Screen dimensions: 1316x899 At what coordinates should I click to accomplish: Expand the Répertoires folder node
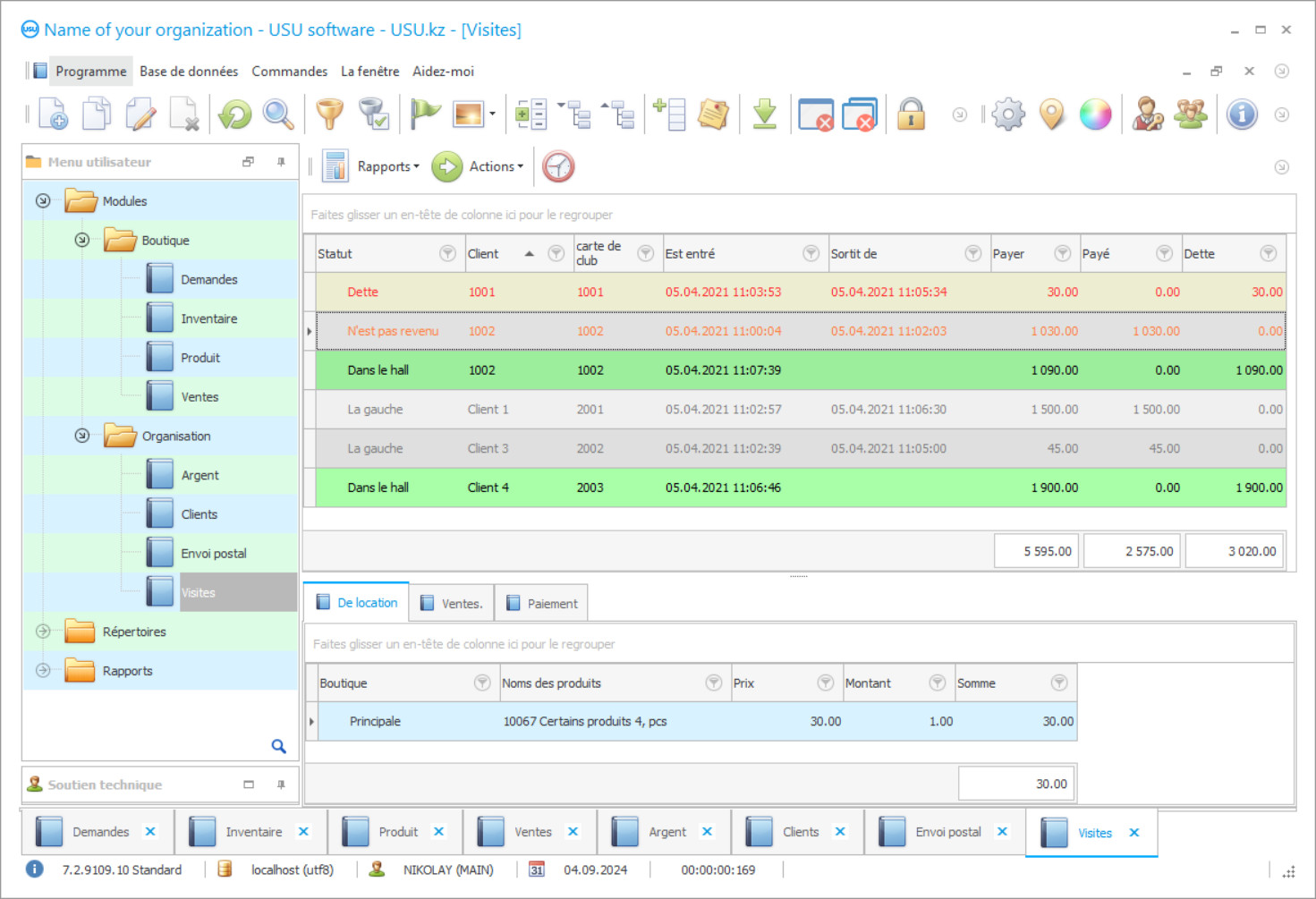tap(43, 632)
